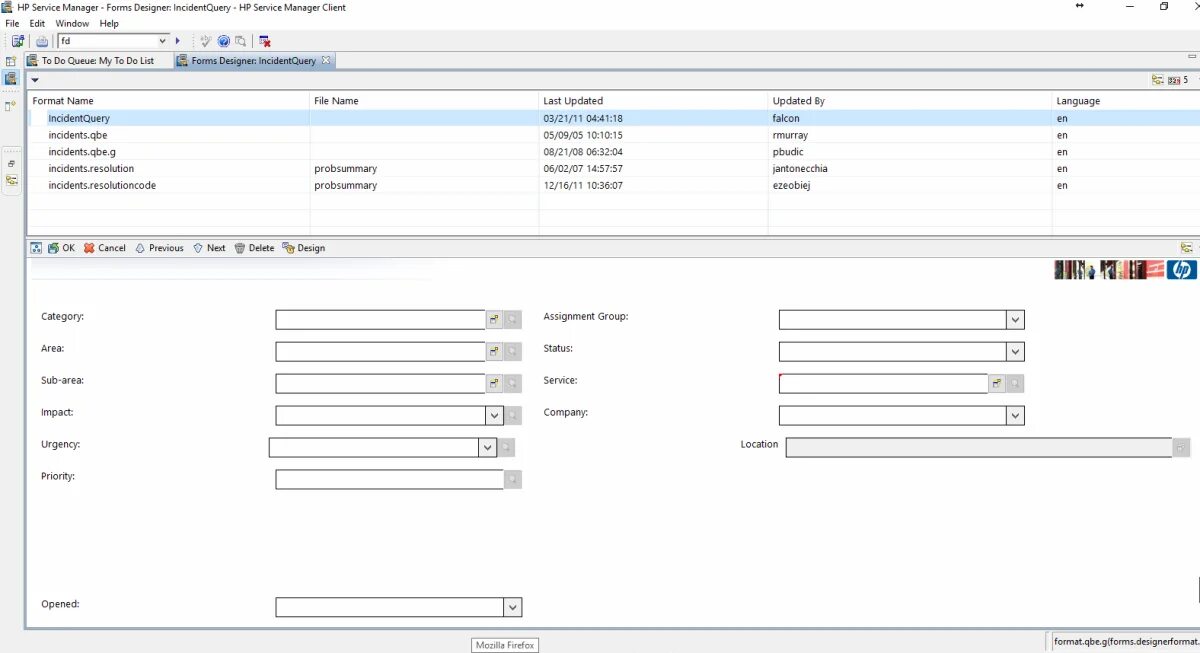The image size is (1200, 653).
Task: Click the tree icon above the Language column
Action: (x=1157, y=80)
